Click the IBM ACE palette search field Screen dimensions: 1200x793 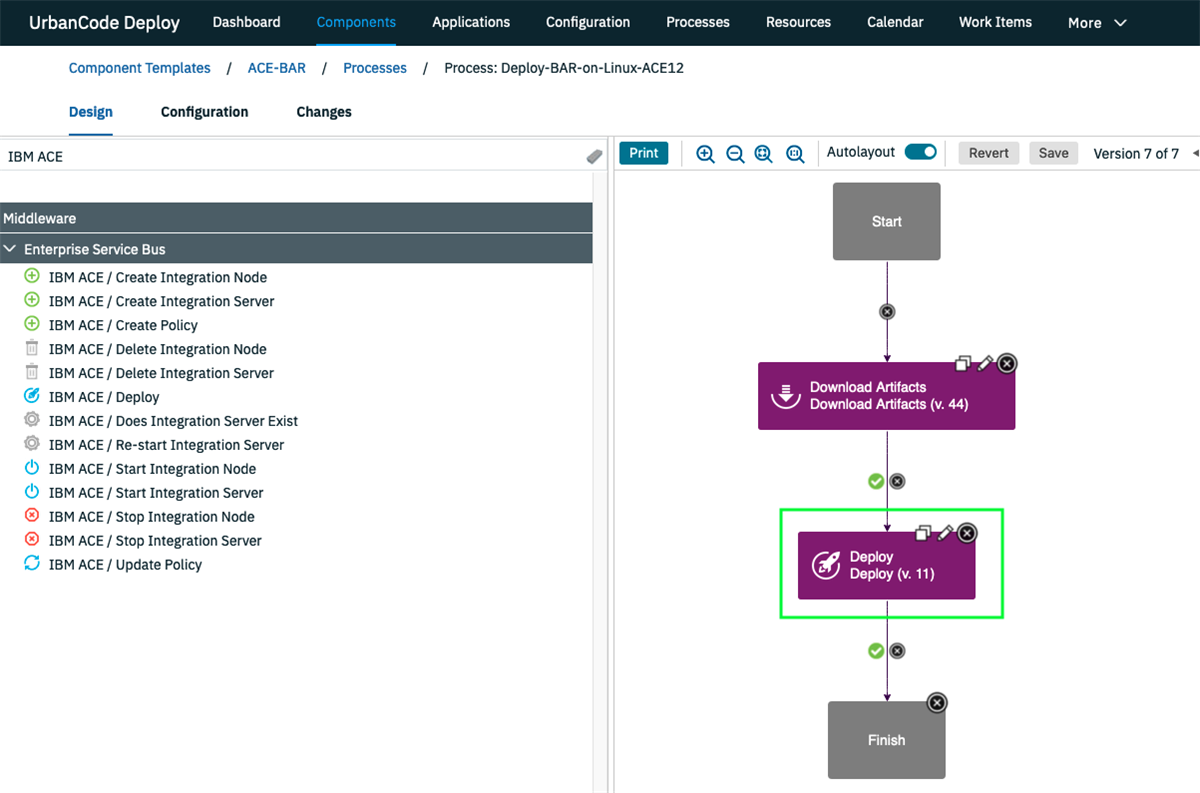tap(200, 156)
